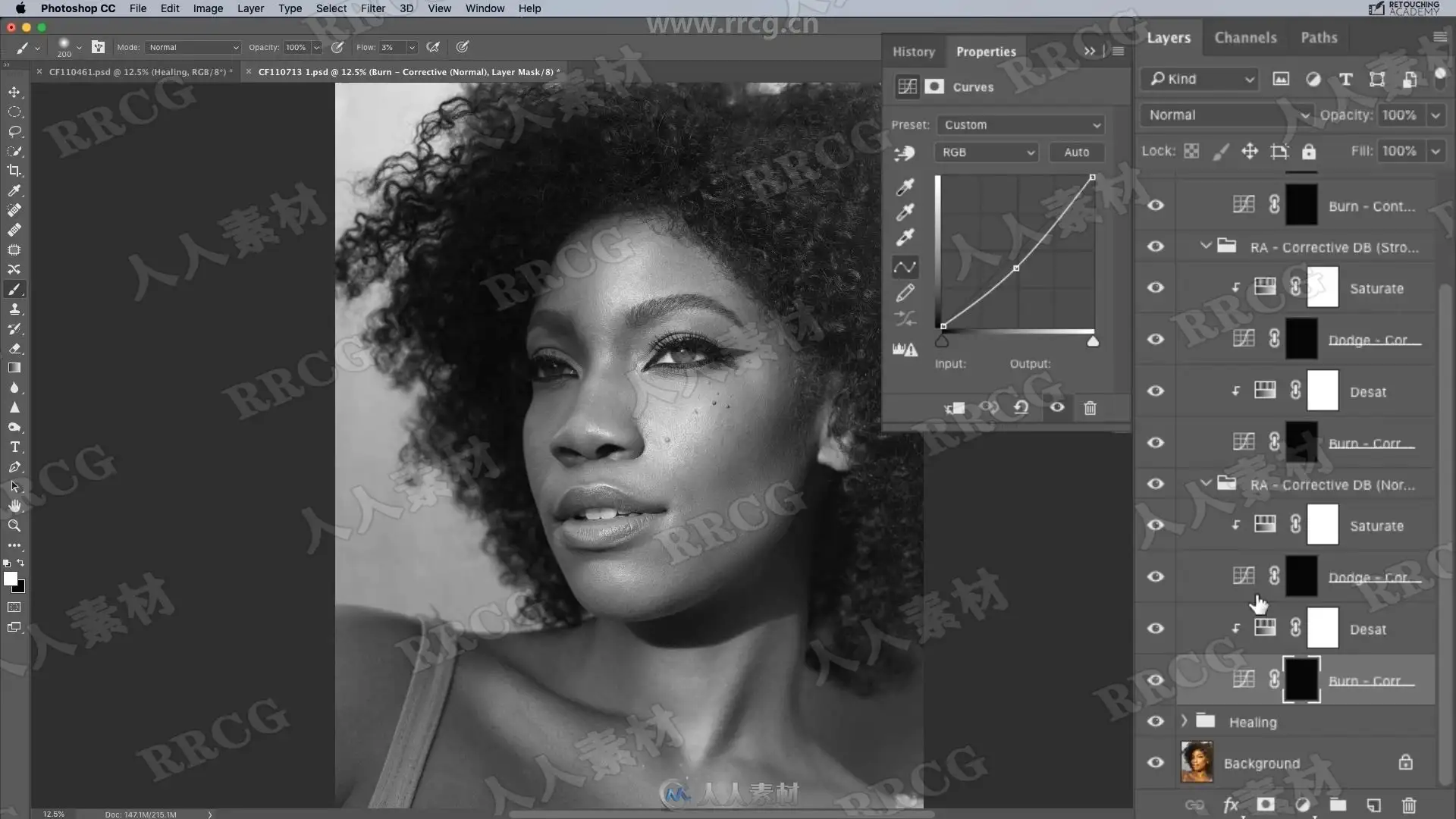This screenshot has height=819, width=1456.
Task: Select the Crop tool
Action: (14, 171)
